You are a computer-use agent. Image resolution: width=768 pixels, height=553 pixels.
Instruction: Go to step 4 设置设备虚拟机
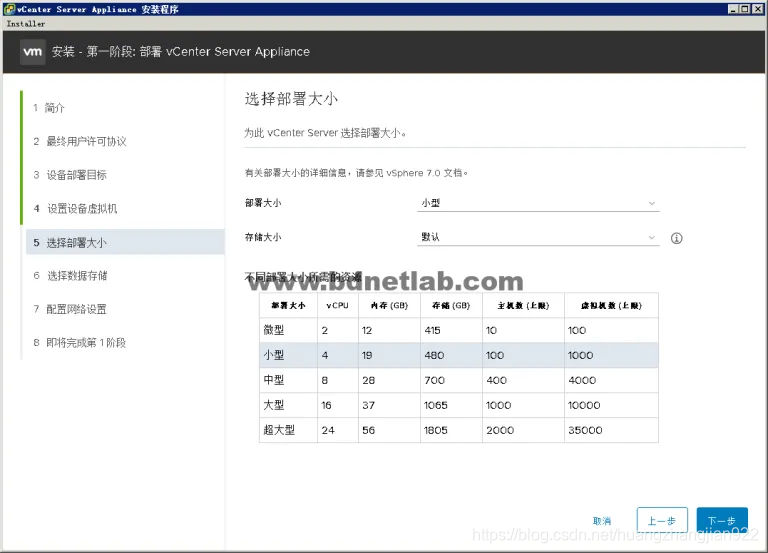point(75,209)
